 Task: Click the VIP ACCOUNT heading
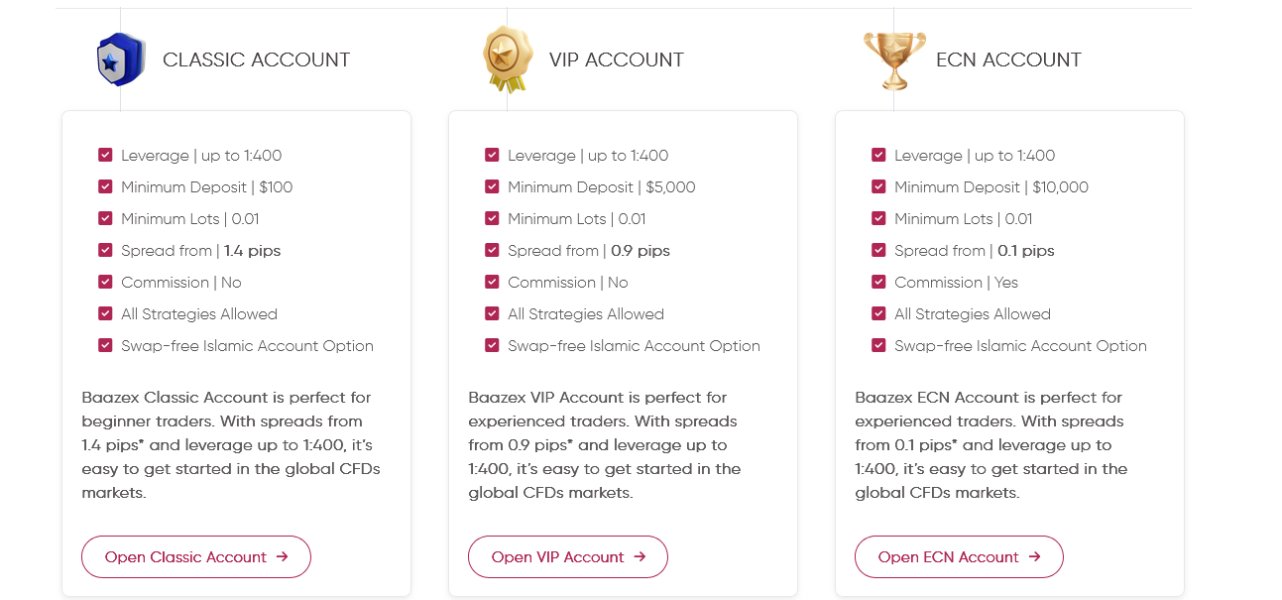[x=616, y=60]
